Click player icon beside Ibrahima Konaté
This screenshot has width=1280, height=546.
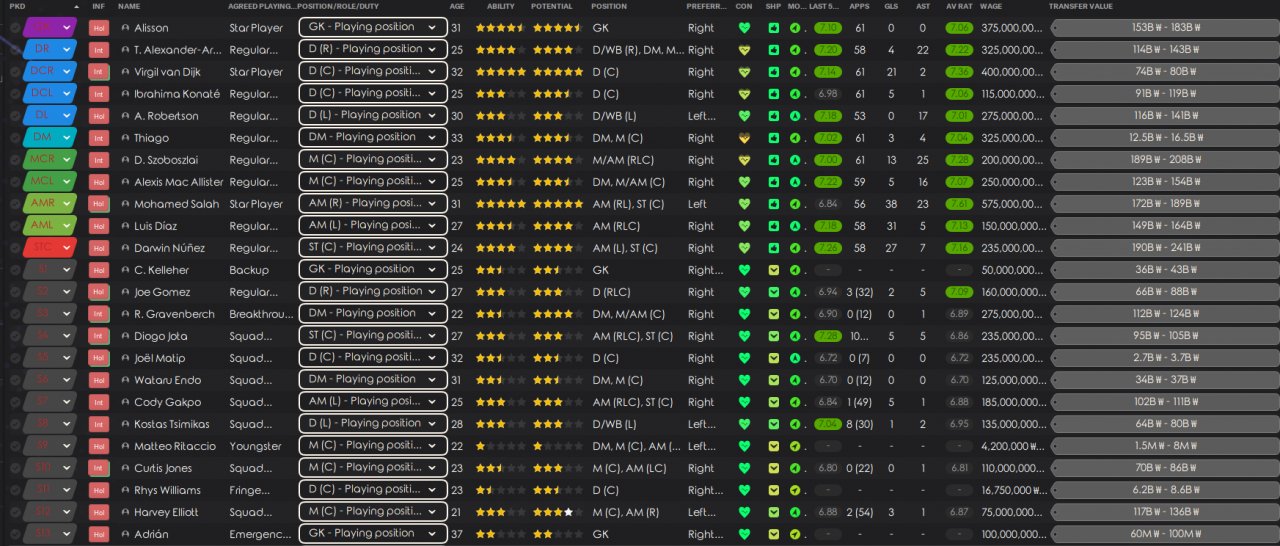[125, 94]
